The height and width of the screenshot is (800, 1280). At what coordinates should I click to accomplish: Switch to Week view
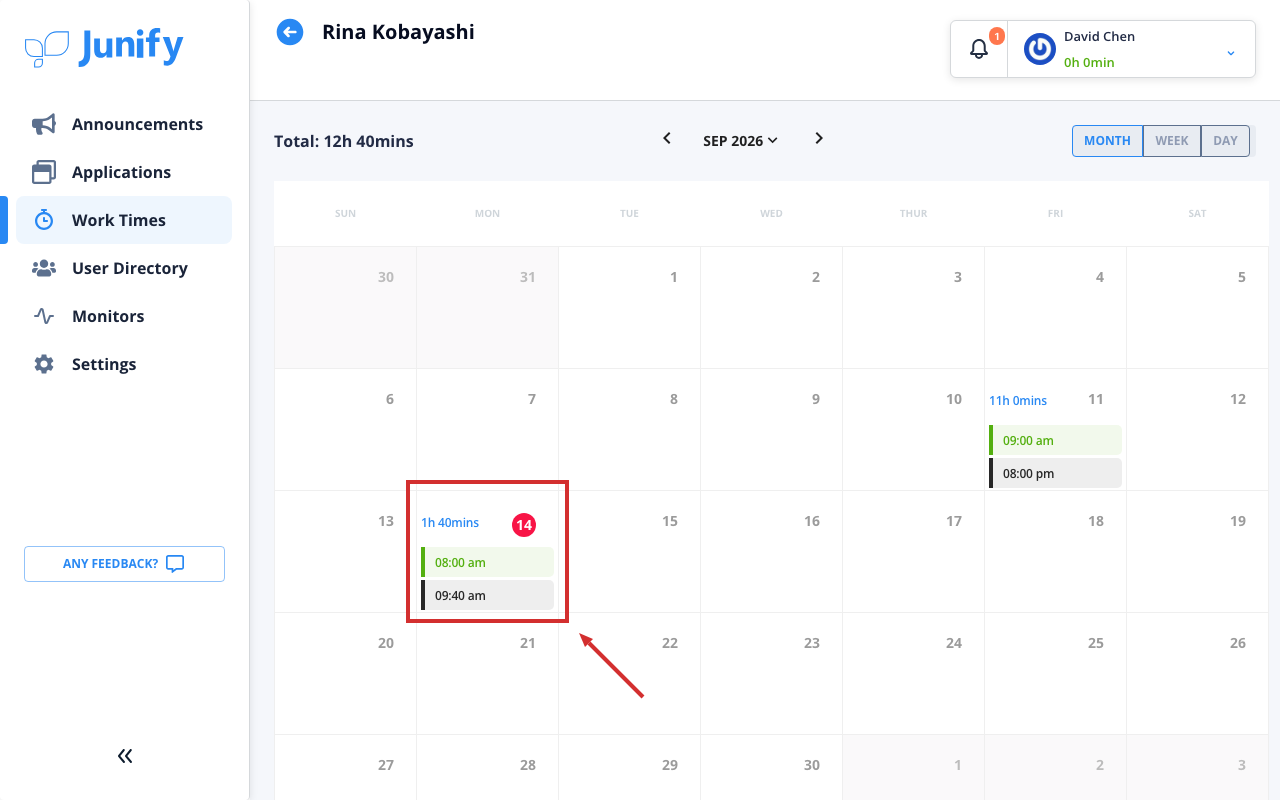pyautogui.click(x=1172, y=141)
